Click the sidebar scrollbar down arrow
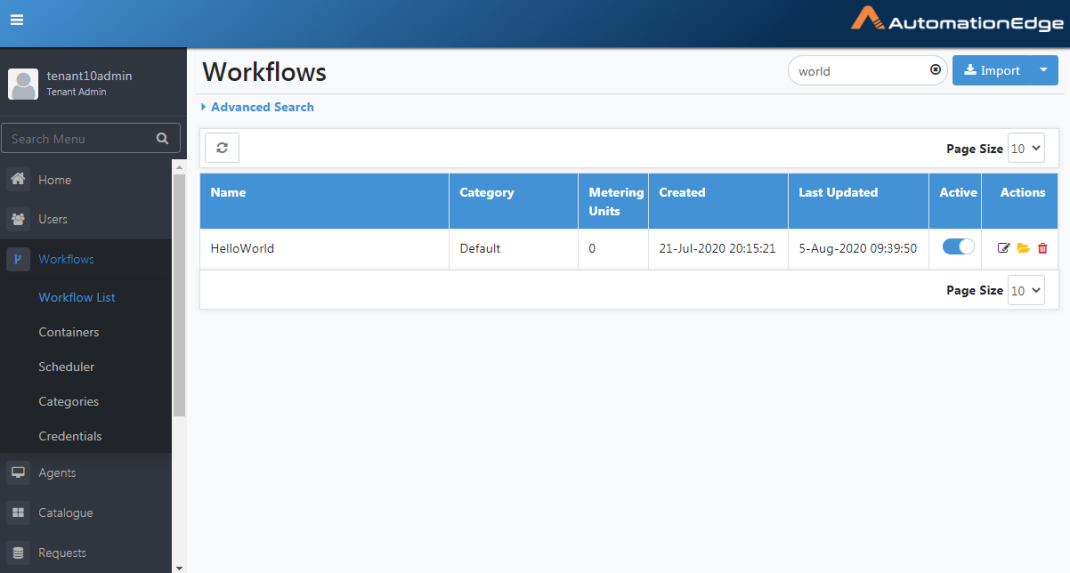The height and width of the screenshot is (573, 1070). pyautogui.click(x=179, y=568)
